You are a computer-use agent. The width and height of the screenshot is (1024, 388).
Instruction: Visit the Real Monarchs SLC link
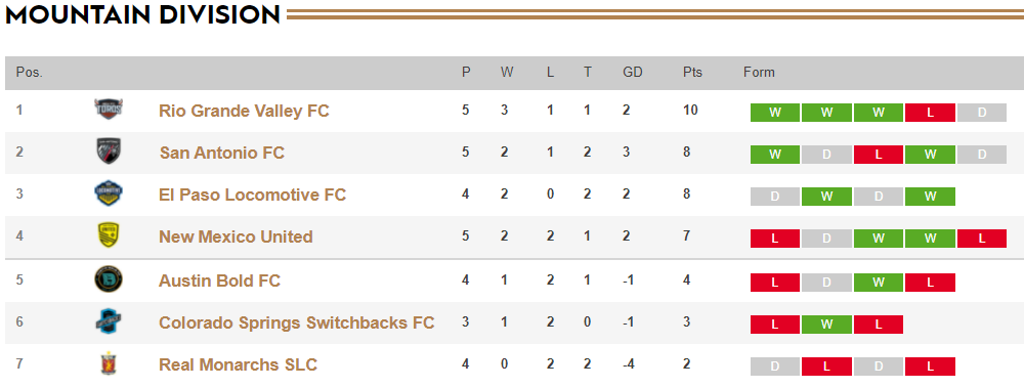click(x=238, y=364)
